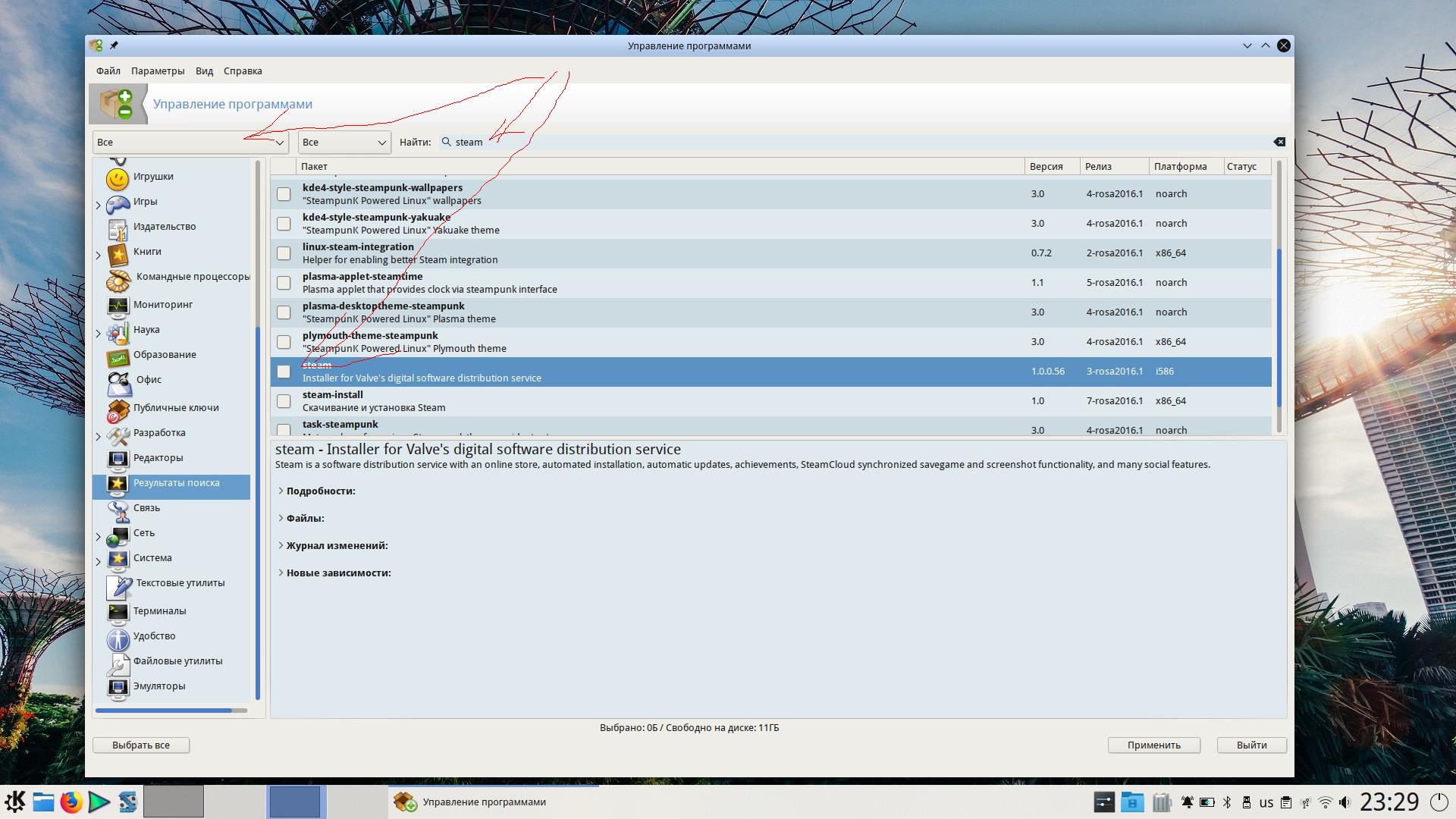
Task: Open the first Все filter dropdown
Action: tap(190, 143)
